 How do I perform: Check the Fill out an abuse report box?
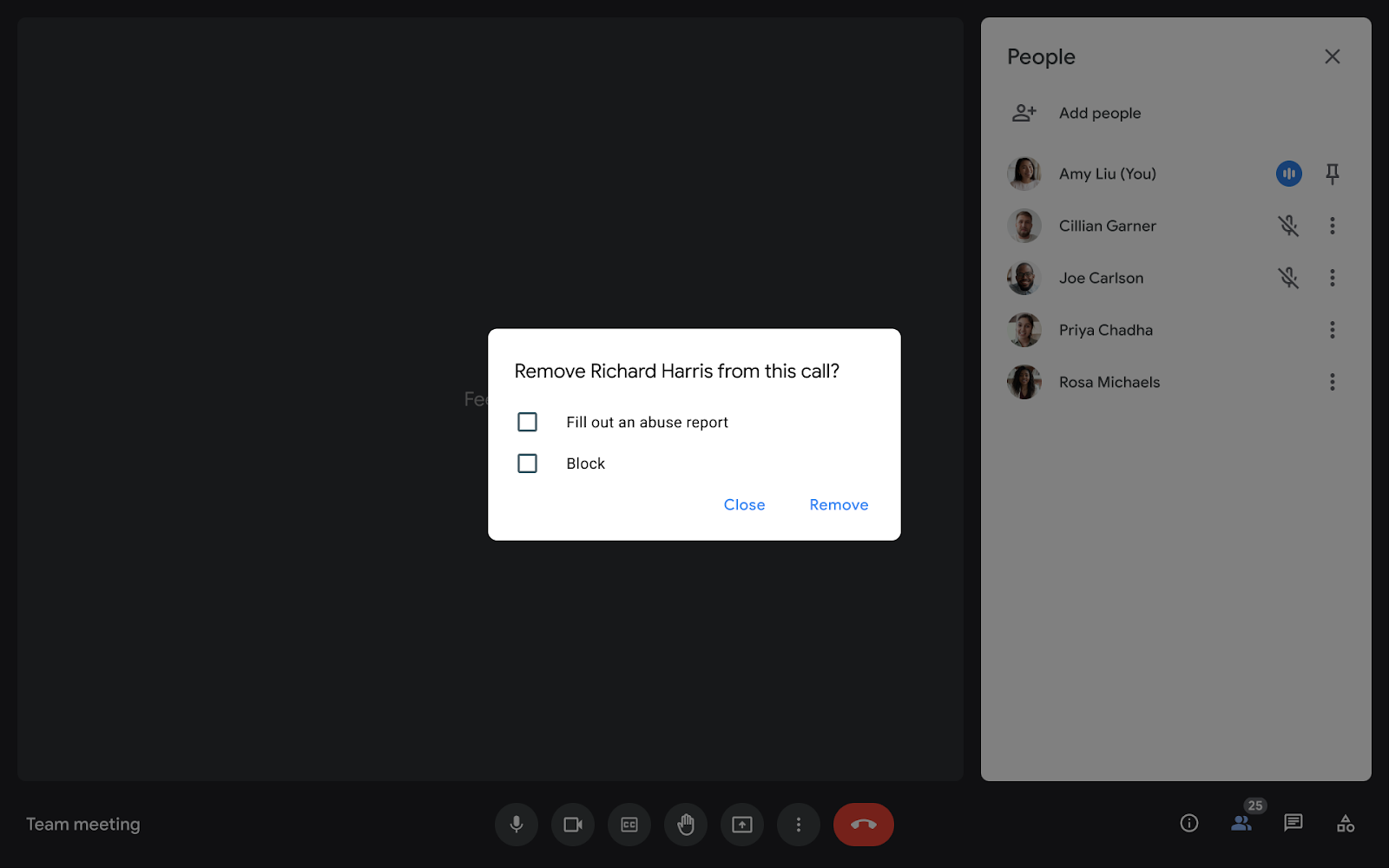click(527, 422)
